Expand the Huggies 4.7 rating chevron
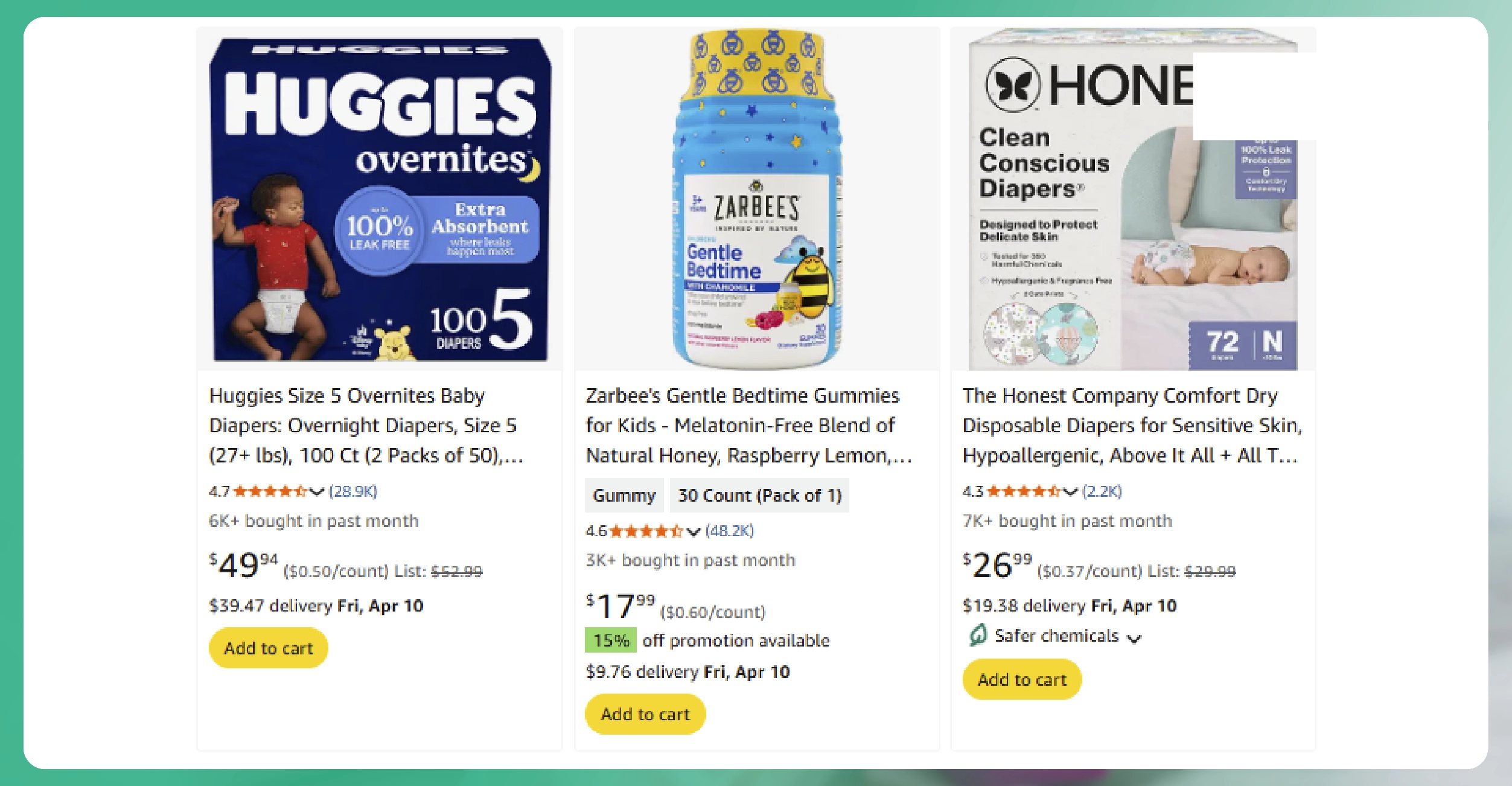This screenshot has height=786, width=1512. click(317, 492)
